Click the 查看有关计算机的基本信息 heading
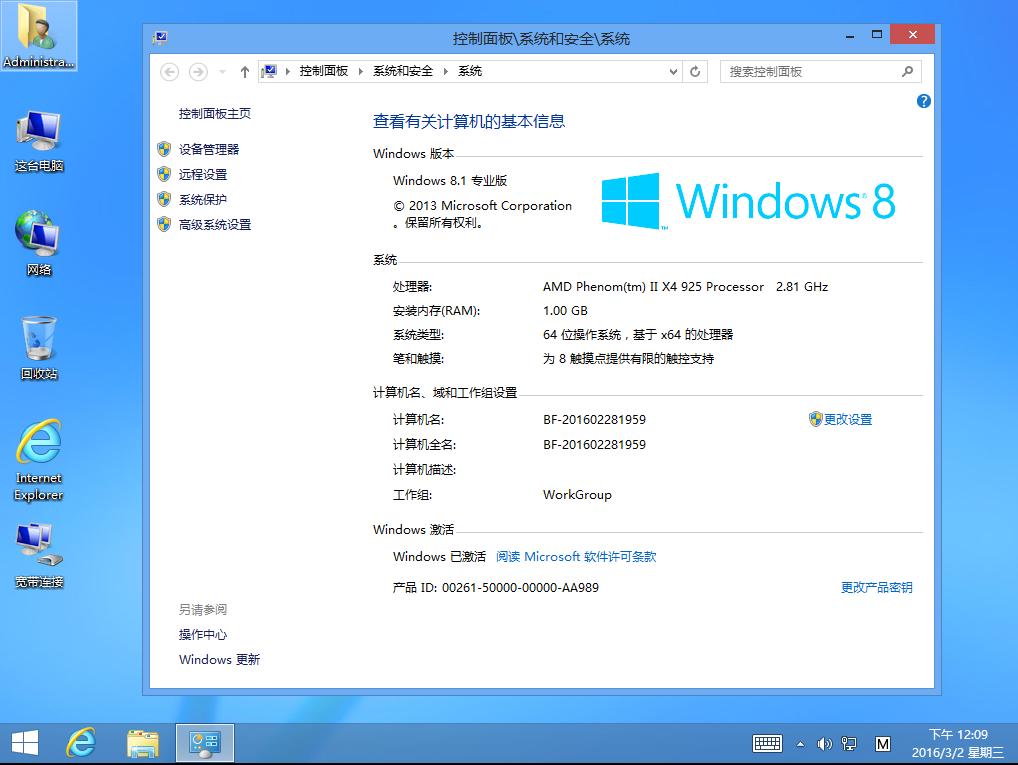 (469, 121)
